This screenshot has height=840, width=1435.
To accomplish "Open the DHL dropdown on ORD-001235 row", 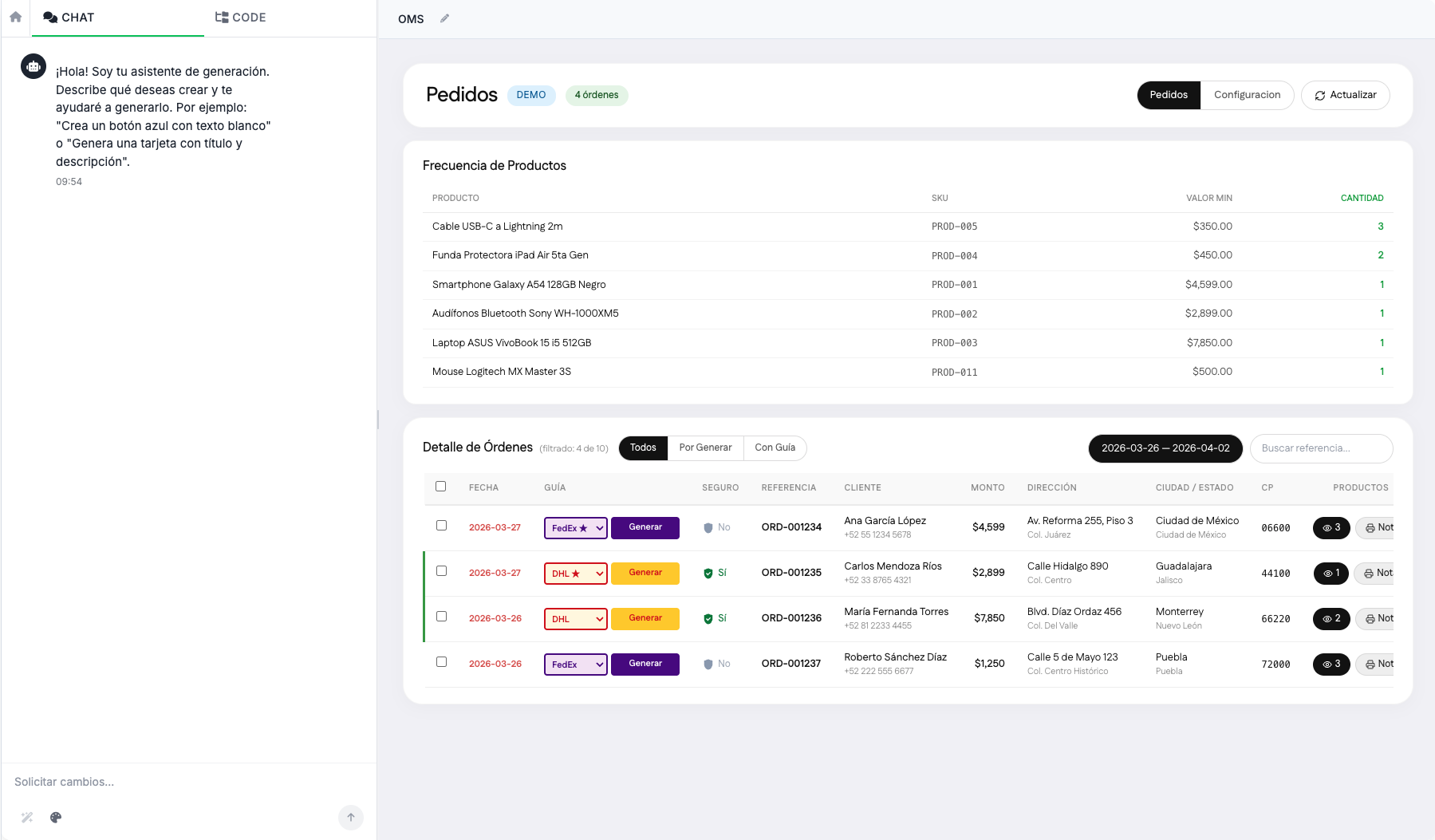I will pyautogui.click(x=575, y=573).
